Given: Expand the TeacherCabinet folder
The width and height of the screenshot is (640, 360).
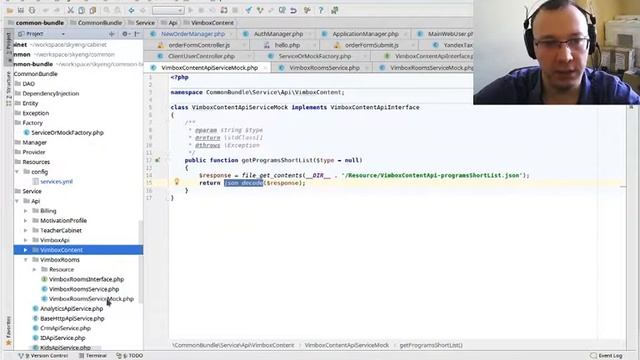Looking at the screenshot, I should [x=25, y=231].
